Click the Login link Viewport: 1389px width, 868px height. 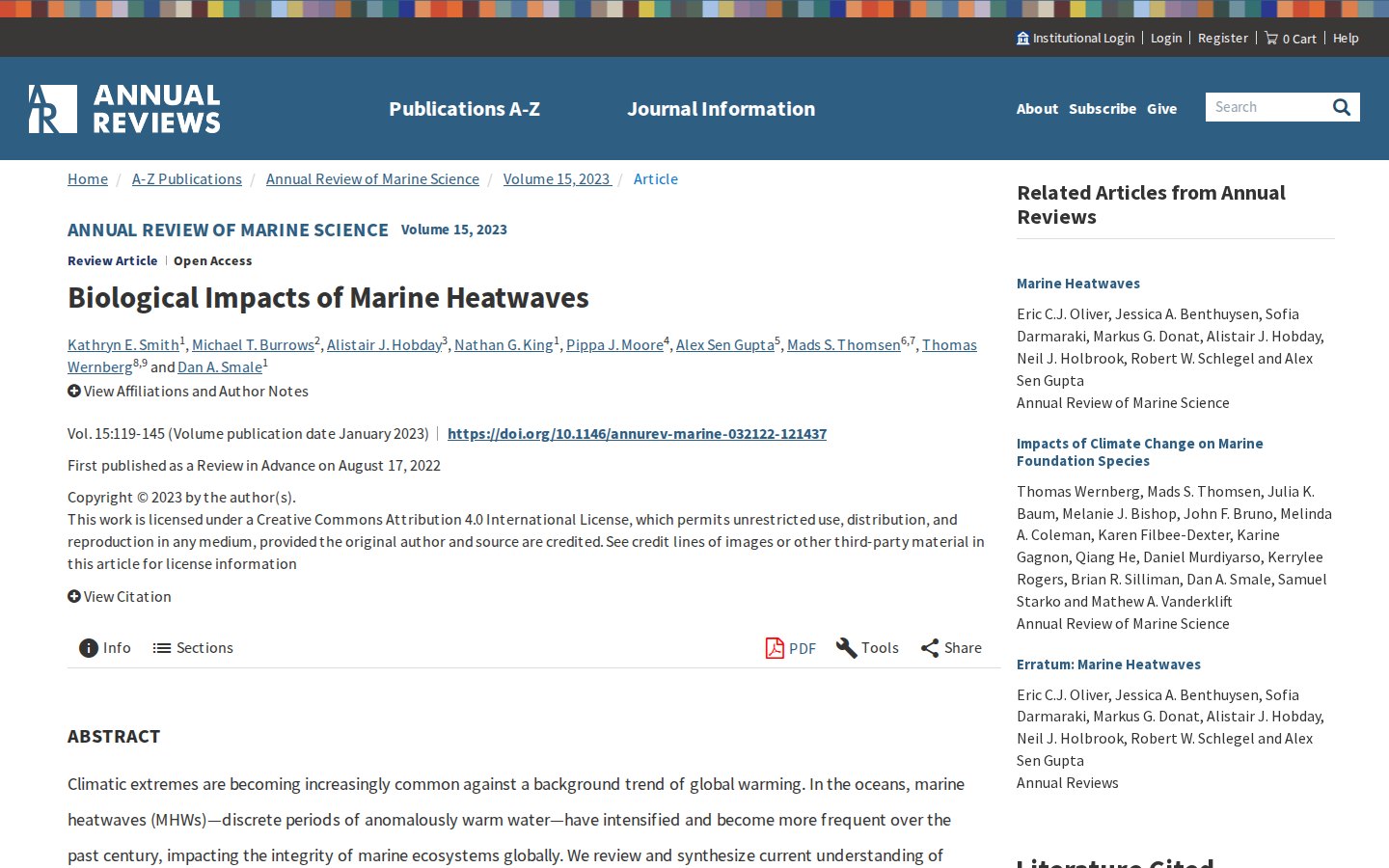pyautogui.click(x=1166, y=38)
